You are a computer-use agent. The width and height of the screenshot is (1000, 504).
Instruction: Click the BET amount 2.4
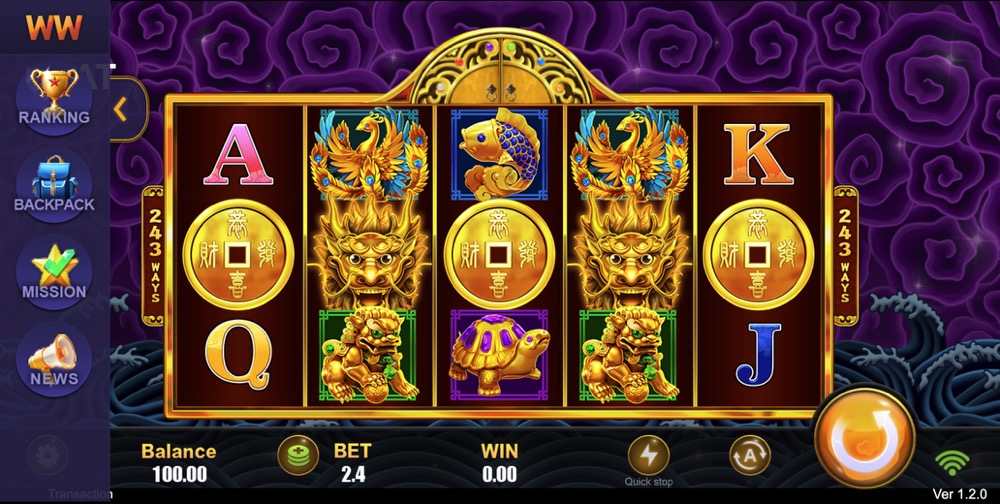(353, 473)
